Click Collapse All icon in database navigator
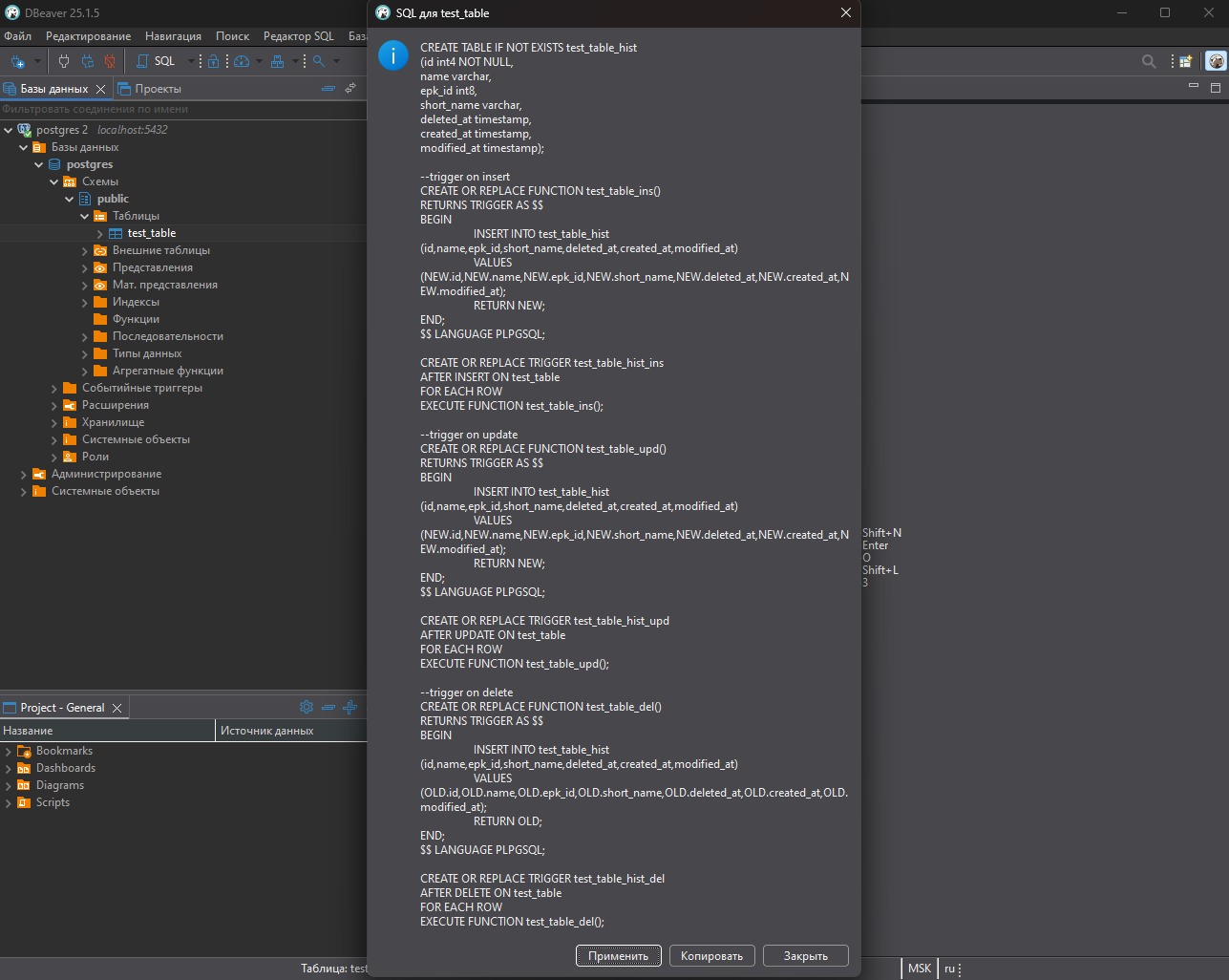This screenshot has height=980, width=1229. (x=328, y=89)
